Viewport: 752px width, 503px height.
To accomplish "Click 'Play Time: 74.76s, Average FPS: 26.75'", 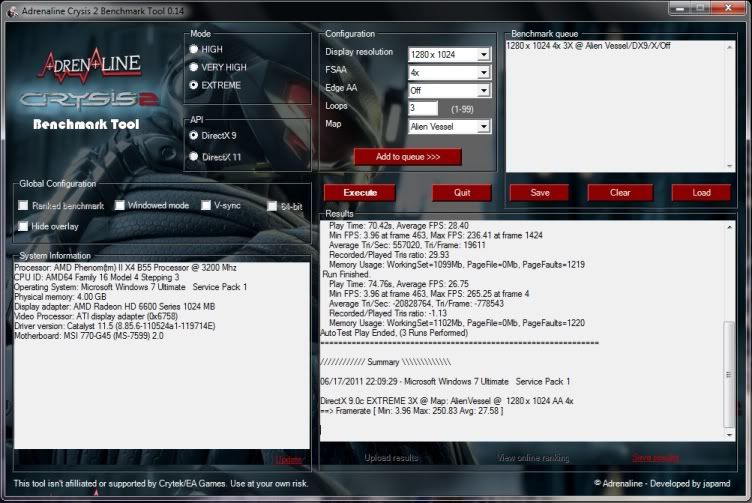I will [399, 284].
